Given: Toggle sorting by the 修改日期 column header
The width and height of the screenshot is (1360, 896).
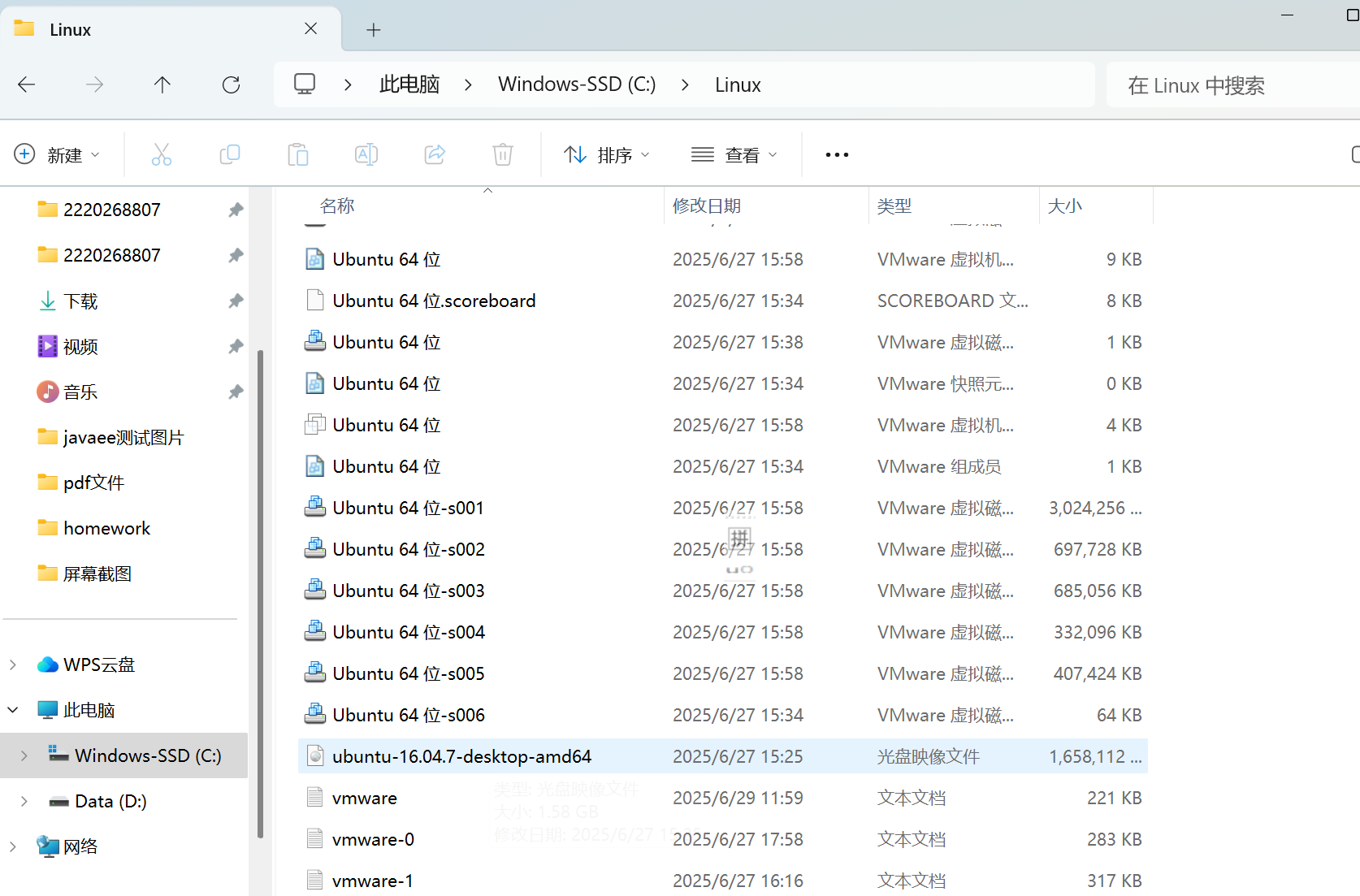Looking at the screenshot, I should [x=706, y=206].
